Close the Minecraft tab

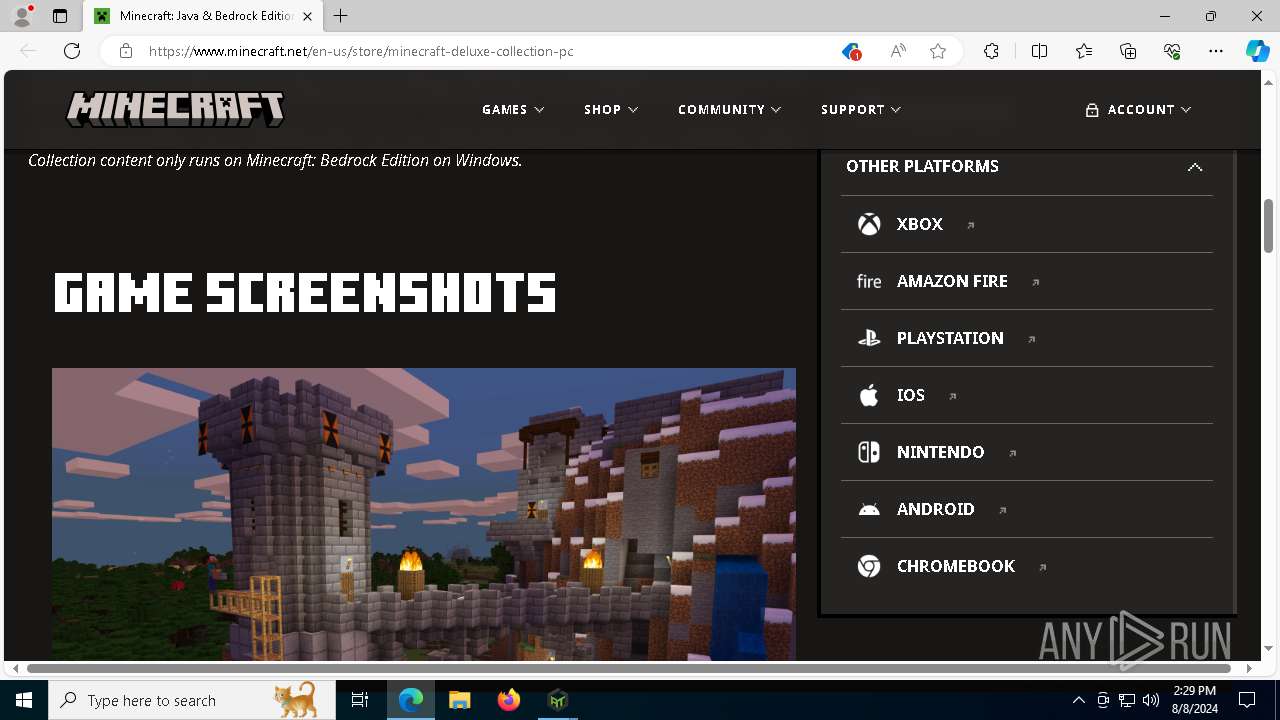pyautogui.click(x=307, y=16)
